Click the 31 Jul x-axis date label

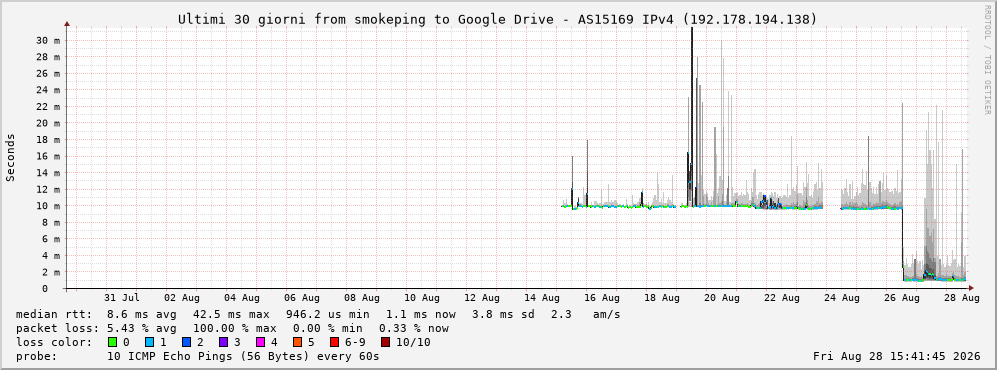(121, 298)
